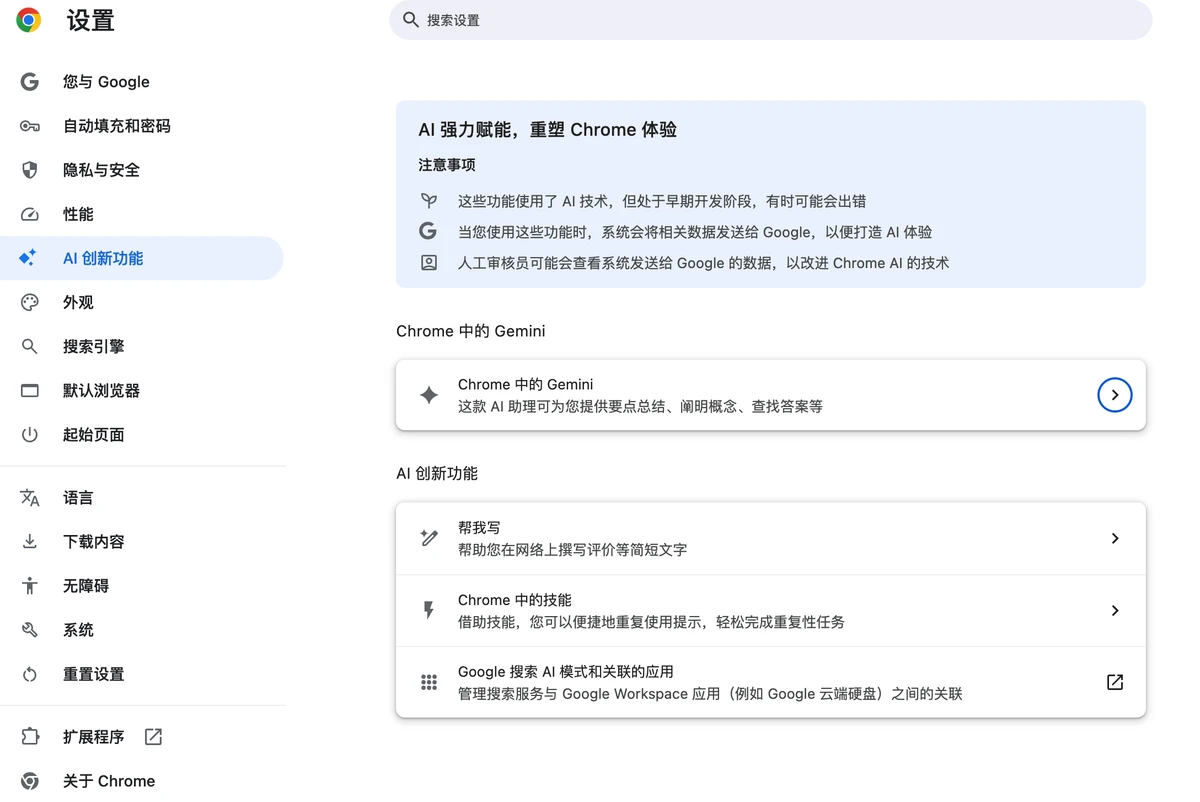The image size is (1200, 802).
Task: Open 关于 Chrome page
Action: click(142, 781)
